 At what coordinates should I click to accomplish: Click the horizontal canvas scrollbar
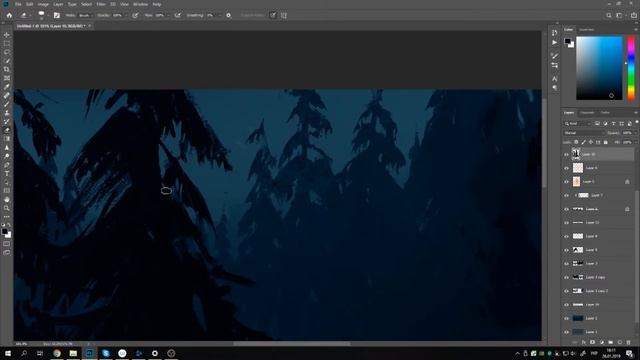click(x=292, y=344)
